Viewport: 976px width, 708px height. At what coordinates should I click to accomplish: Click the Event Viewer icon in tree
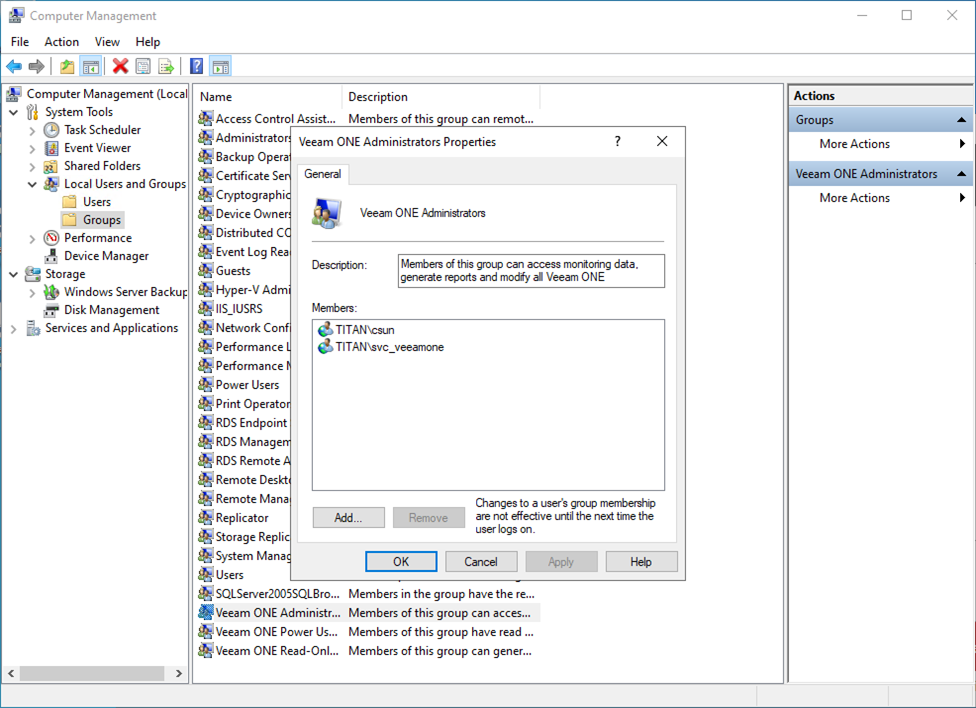52,148
